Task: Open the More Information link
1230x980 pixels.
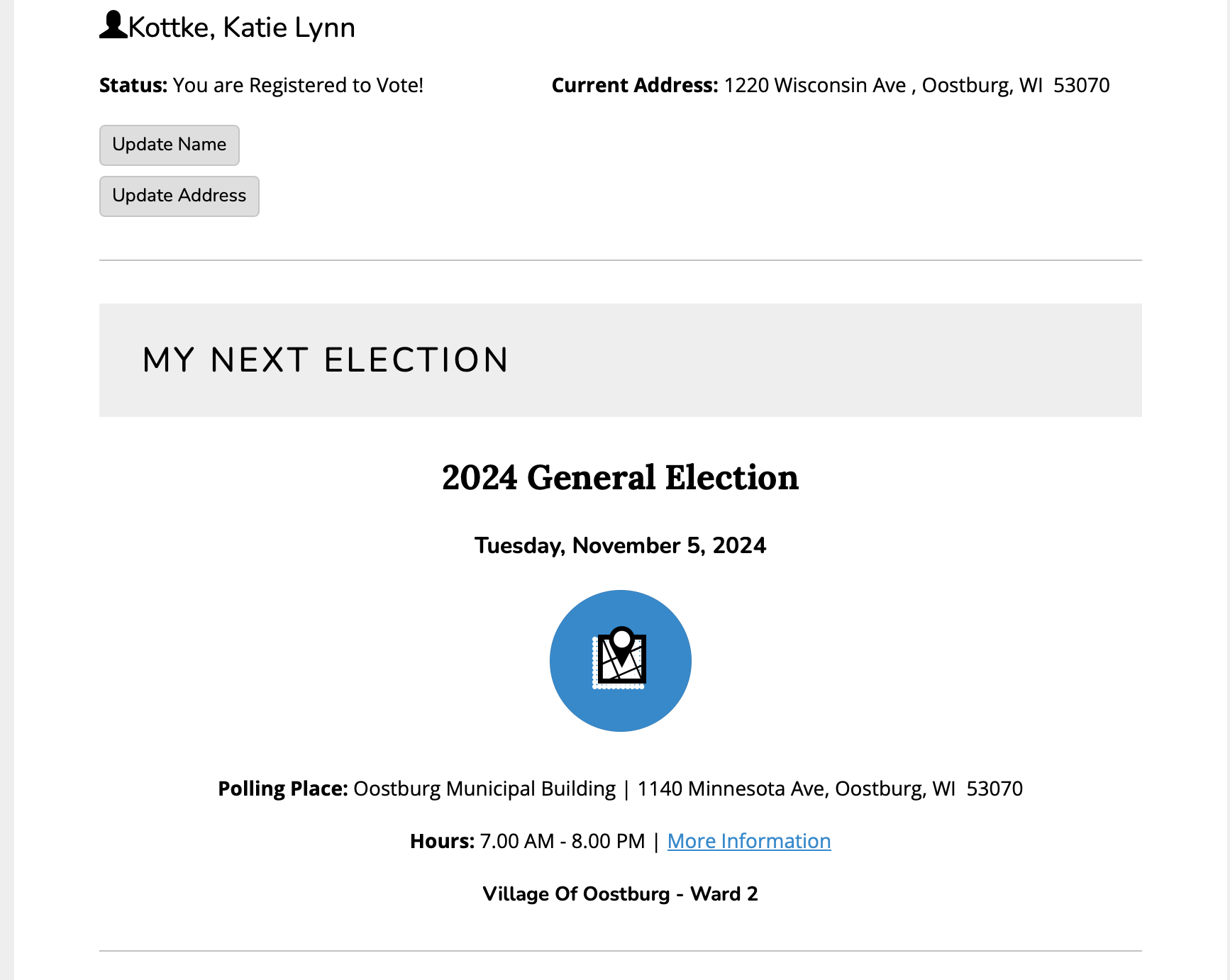Action: [748, 841]
